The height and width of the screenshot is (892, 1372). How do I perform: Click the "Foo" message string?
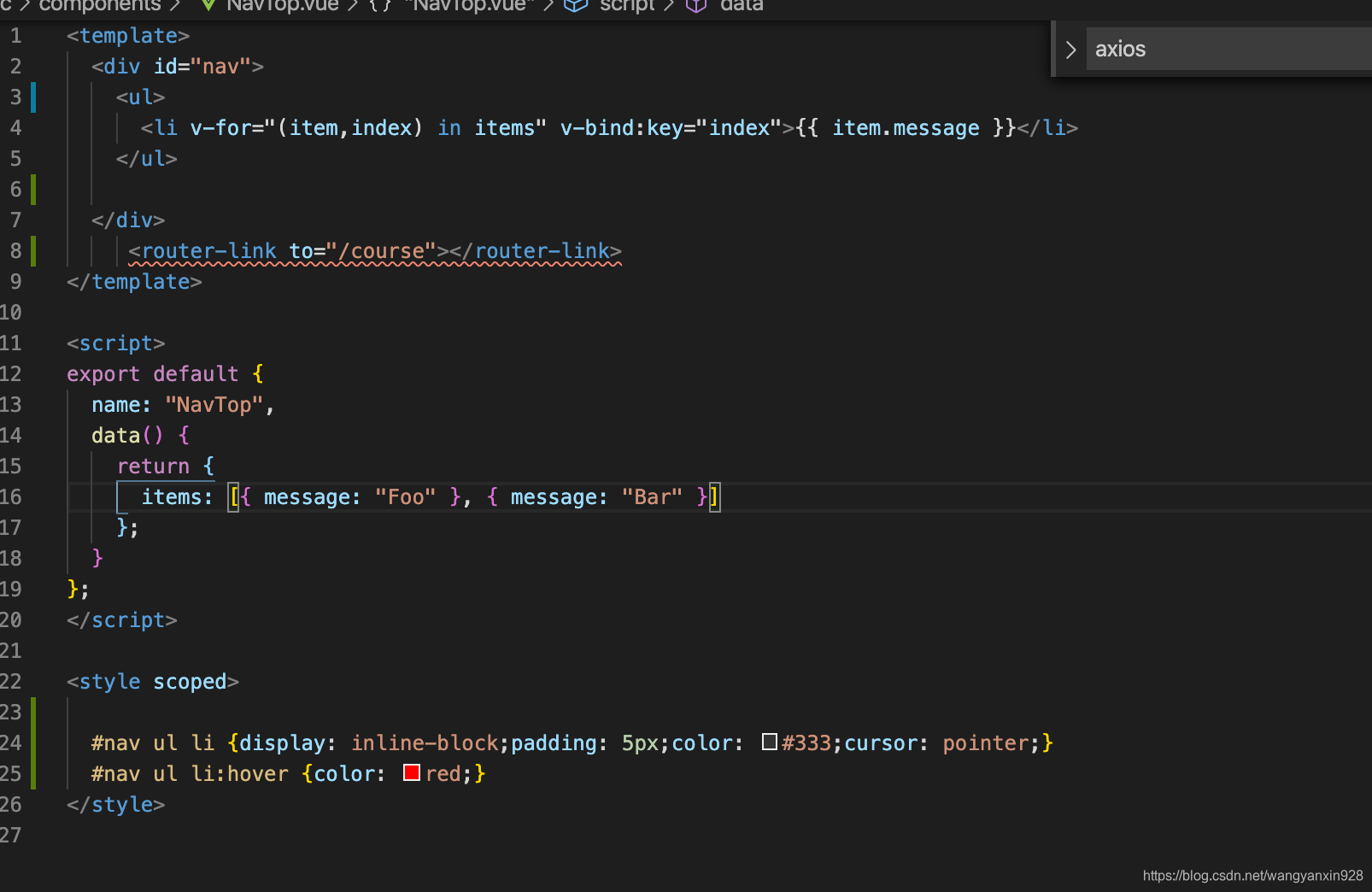pos(406,496)
